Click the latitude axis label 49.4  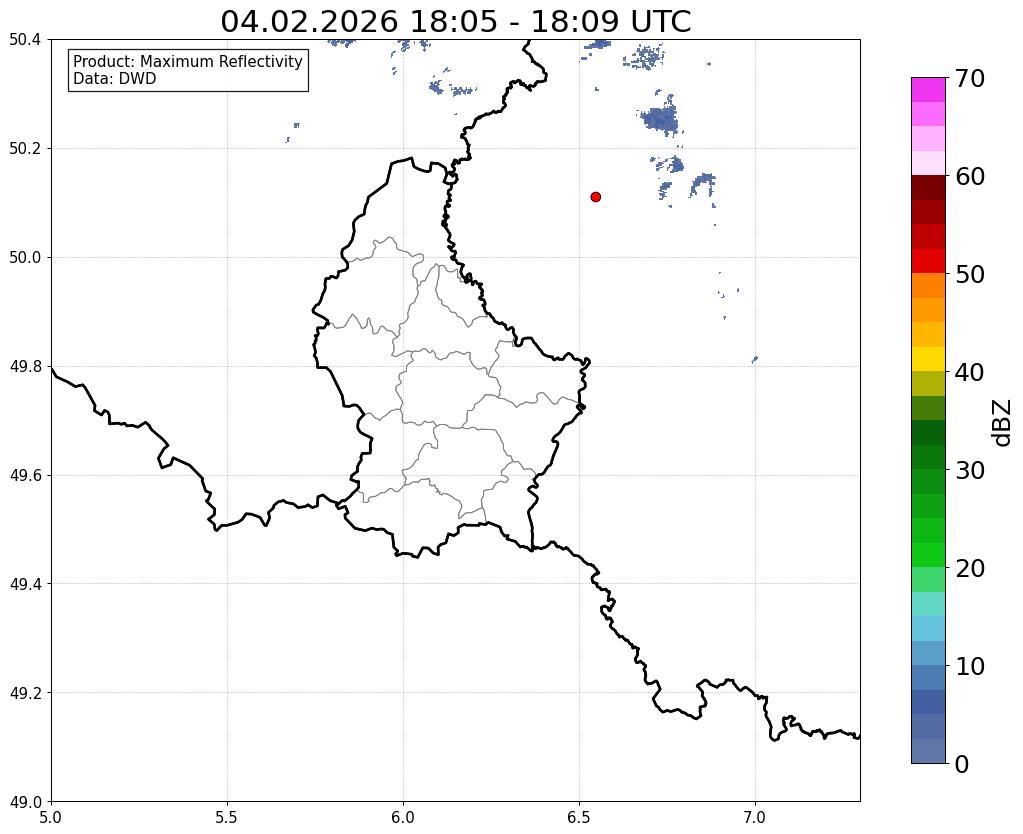pyautogui.click(x=25, y=584)
